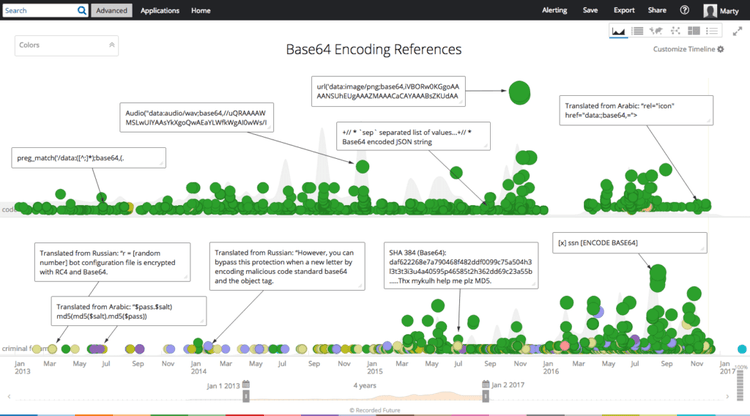Viewport: 750px width, 416px height.
Task: Open the world map view
Action: pos(657,32)
